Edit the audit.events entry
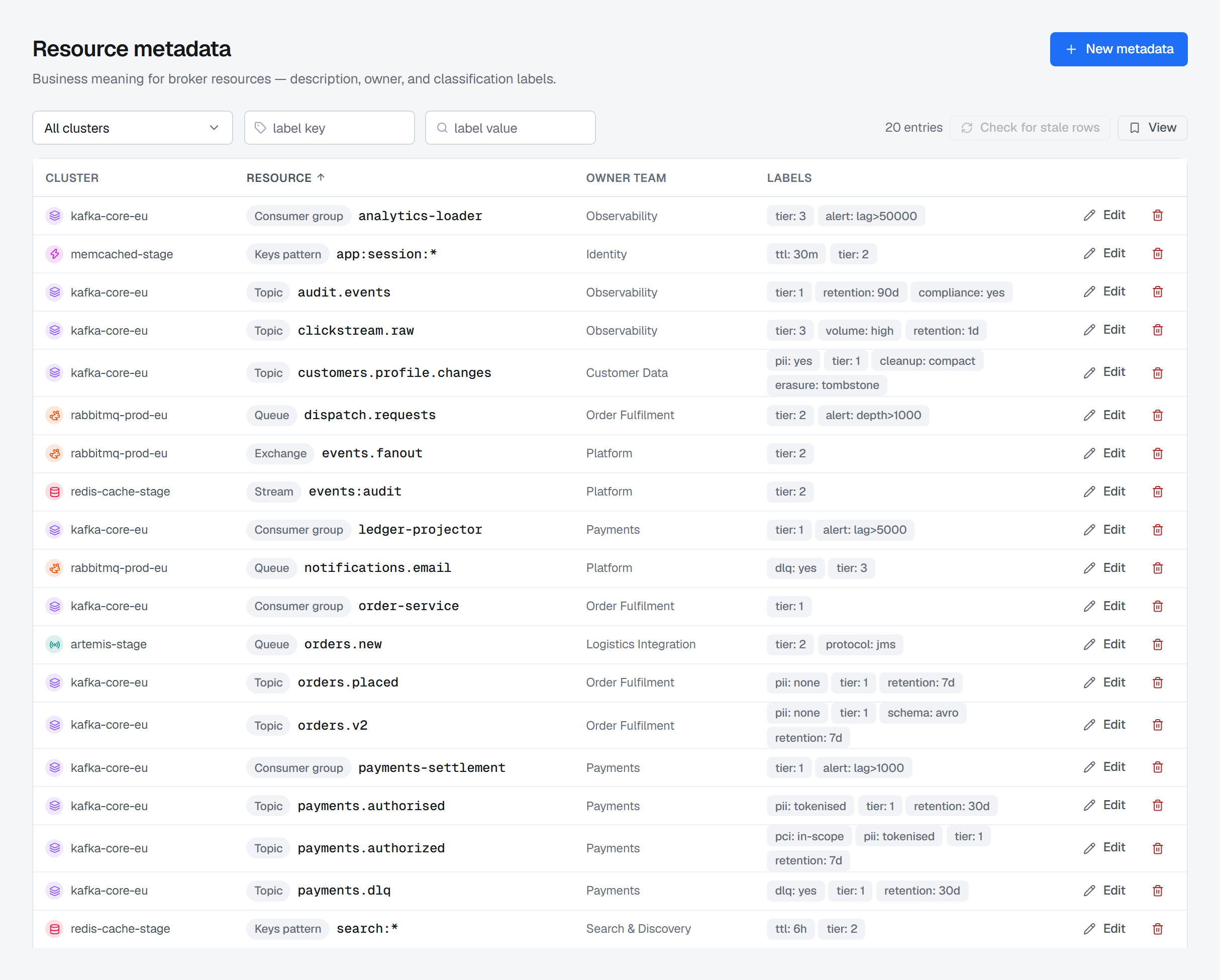 [x=1104, y=292]
